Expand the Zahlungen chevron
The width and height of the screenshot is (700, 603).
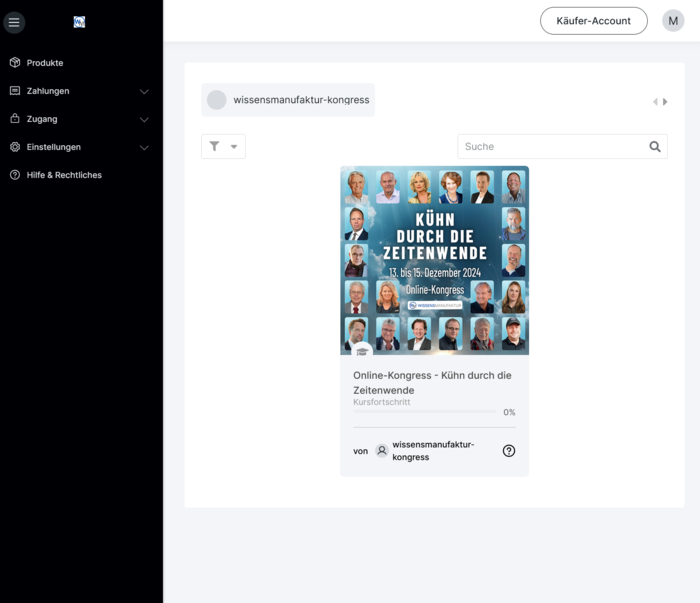144,91
